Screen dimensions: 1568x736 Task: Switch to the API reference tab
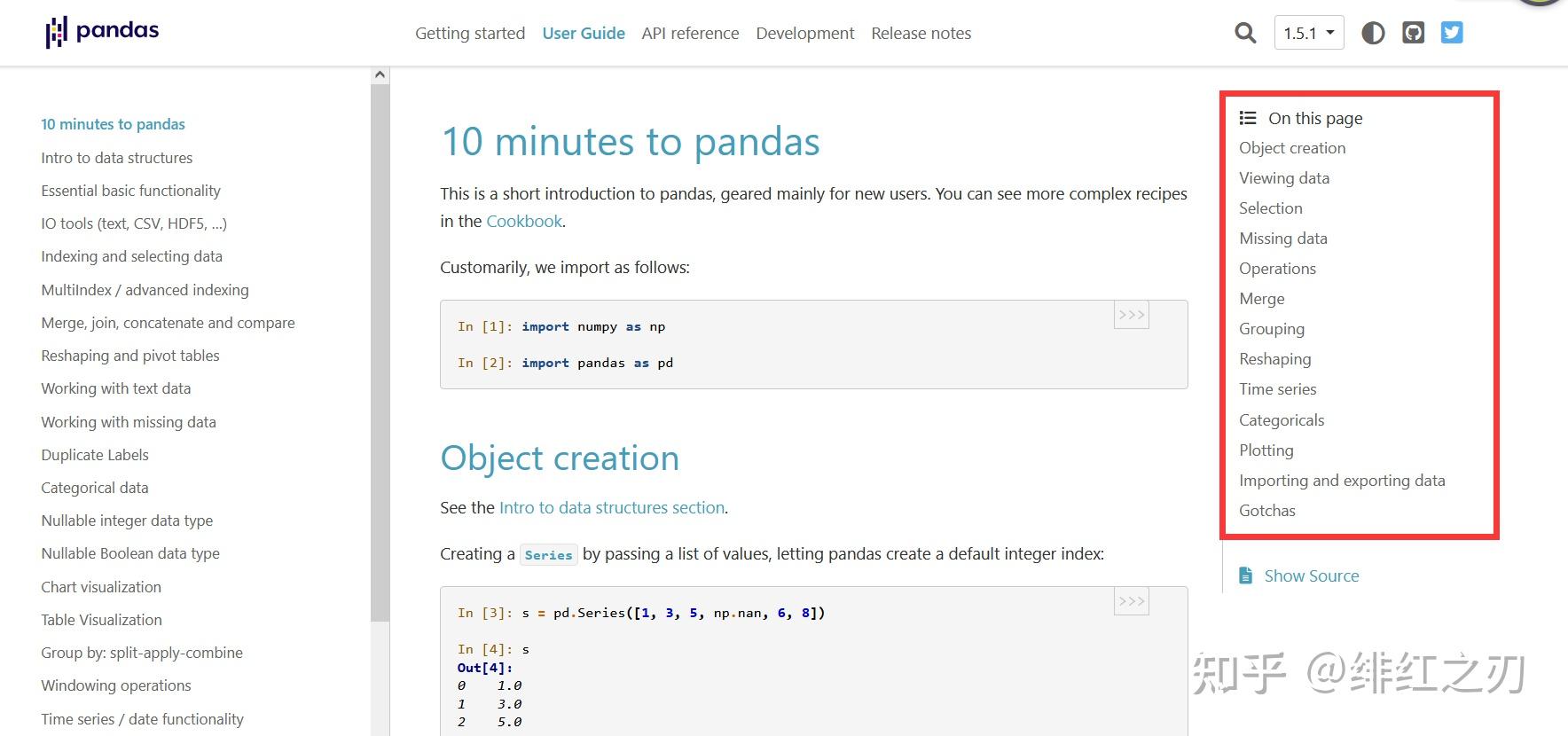tap(690, 34)
